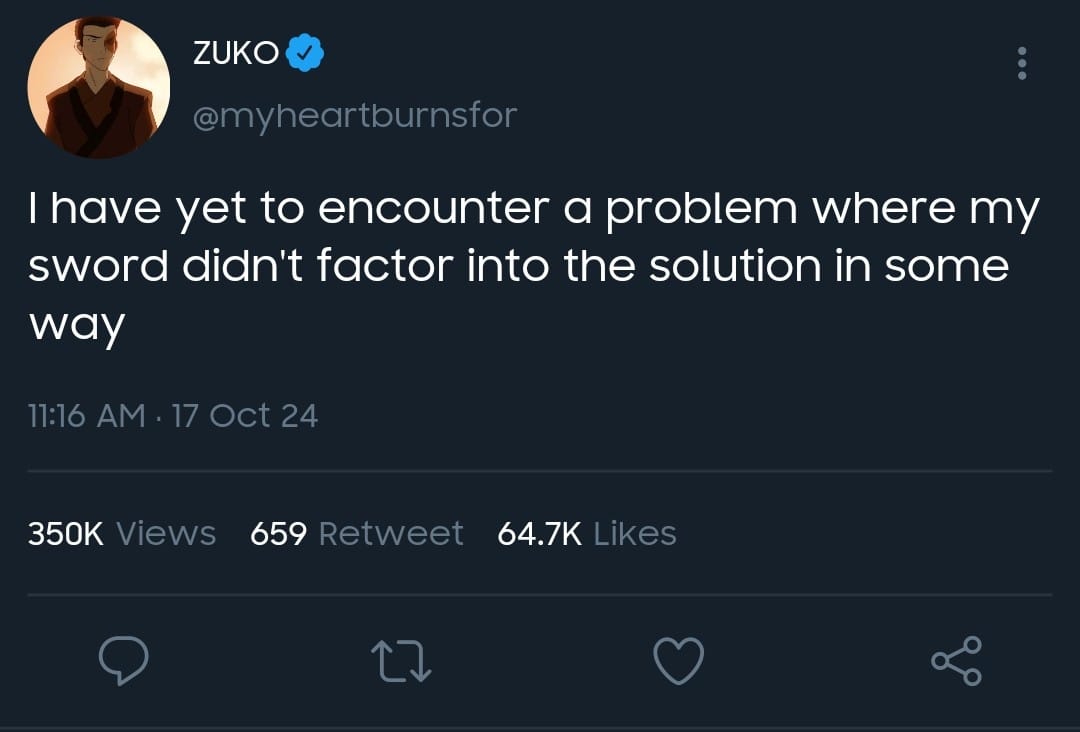
Task: Click the 11:16 AM timestamp
Action: (x=86, y=415)
